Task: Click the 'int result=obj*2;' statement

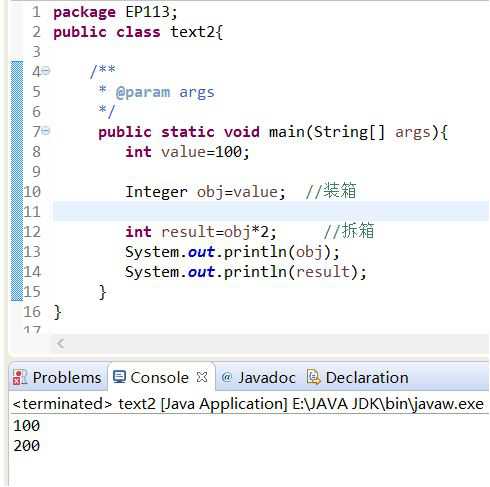Action: (x=201, y=232)
